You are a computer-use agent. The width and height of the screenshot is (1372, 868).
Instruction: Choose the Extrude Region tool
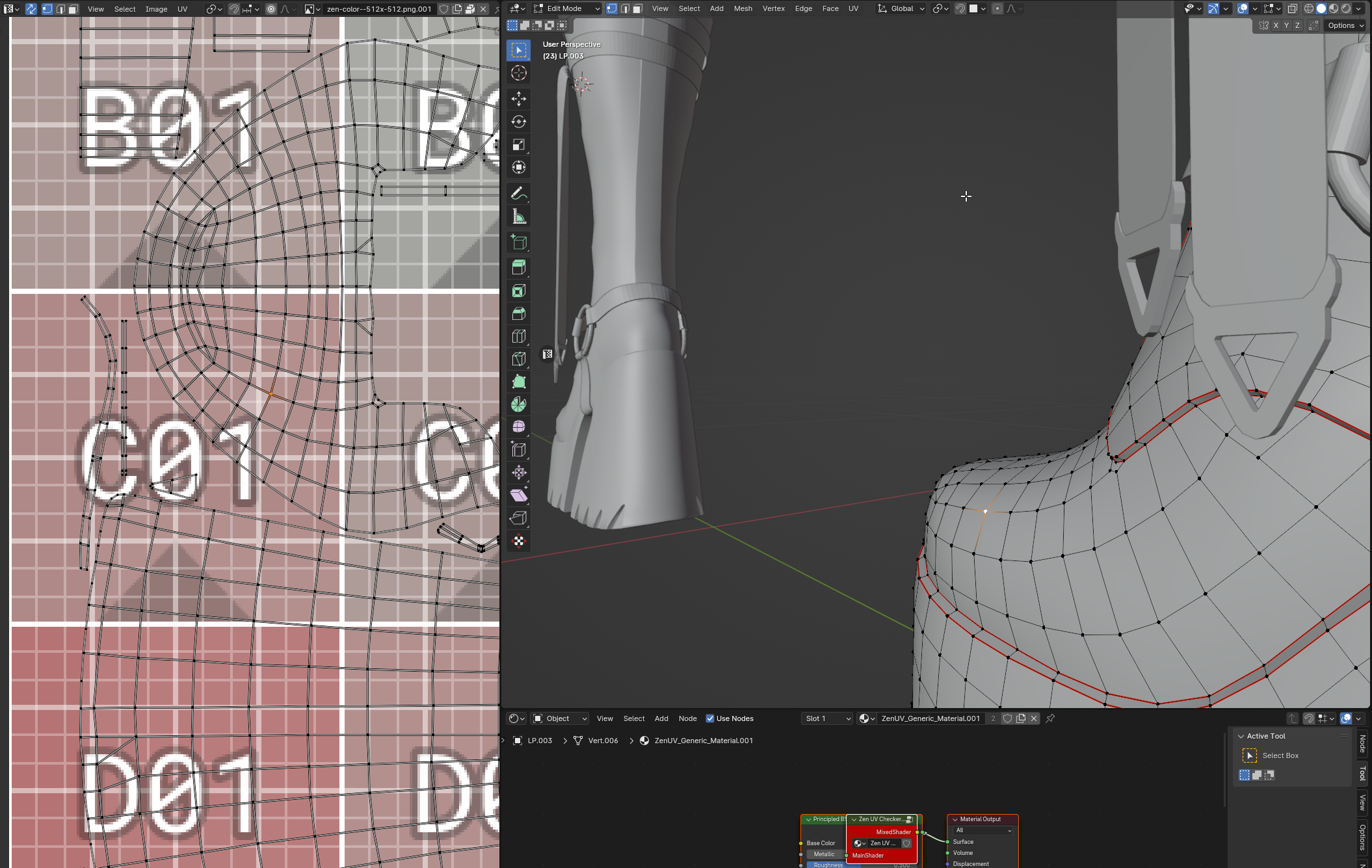pos(518,267)
